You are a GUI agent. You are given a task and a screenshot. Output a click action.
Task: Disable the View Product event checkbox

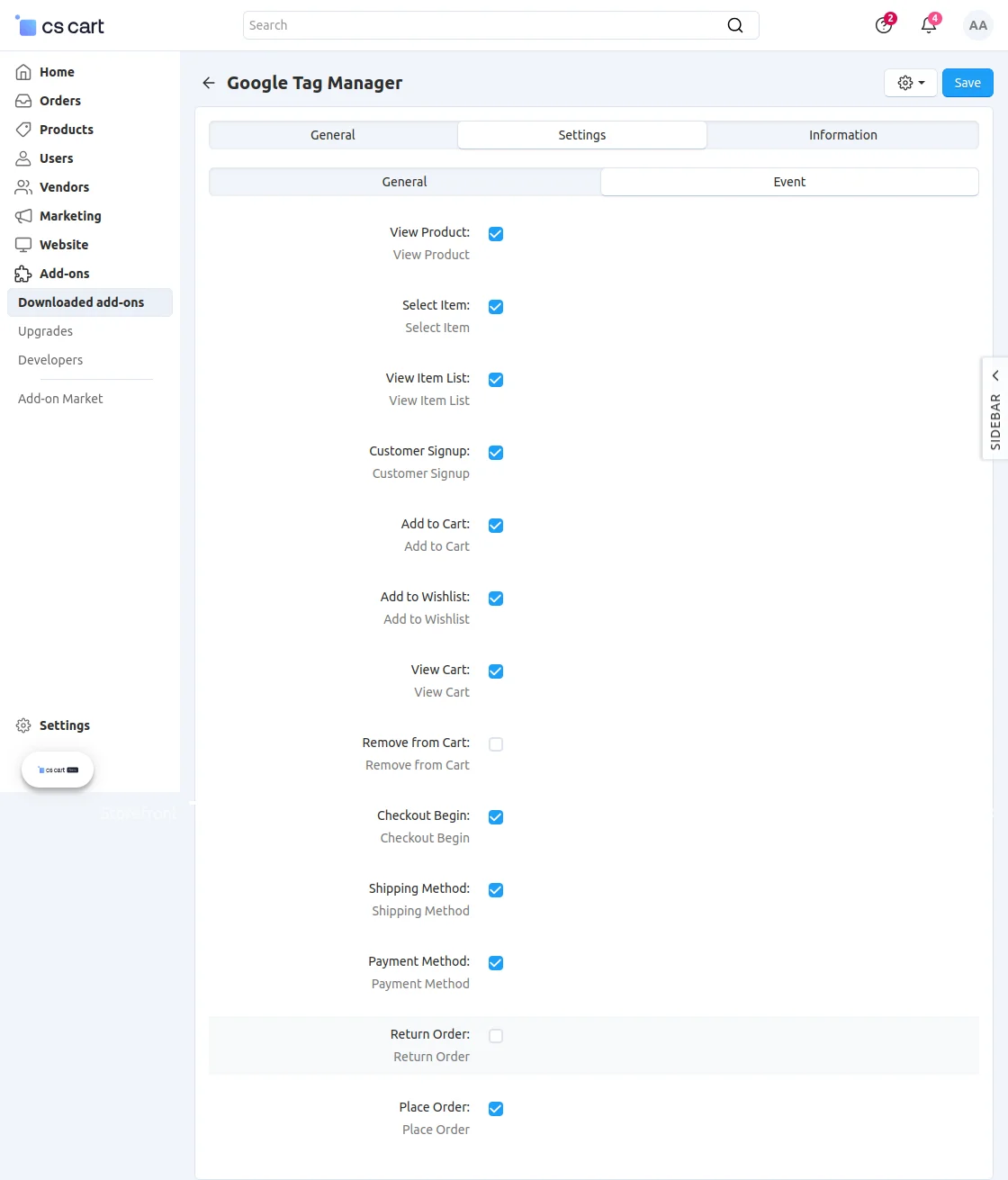[x=496, y=234]
